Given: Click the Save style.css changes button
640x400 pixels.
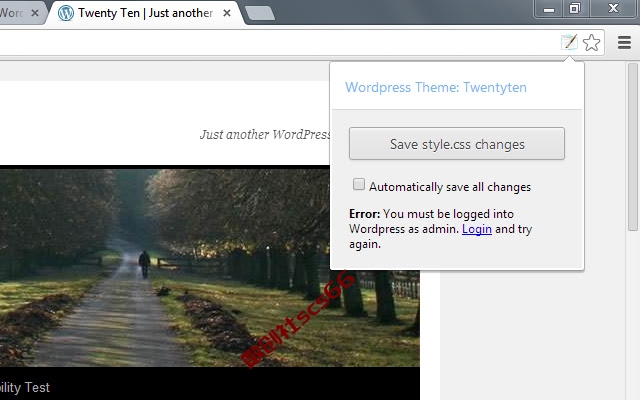Looking at the screenshot, I should (x=457, y=144).
